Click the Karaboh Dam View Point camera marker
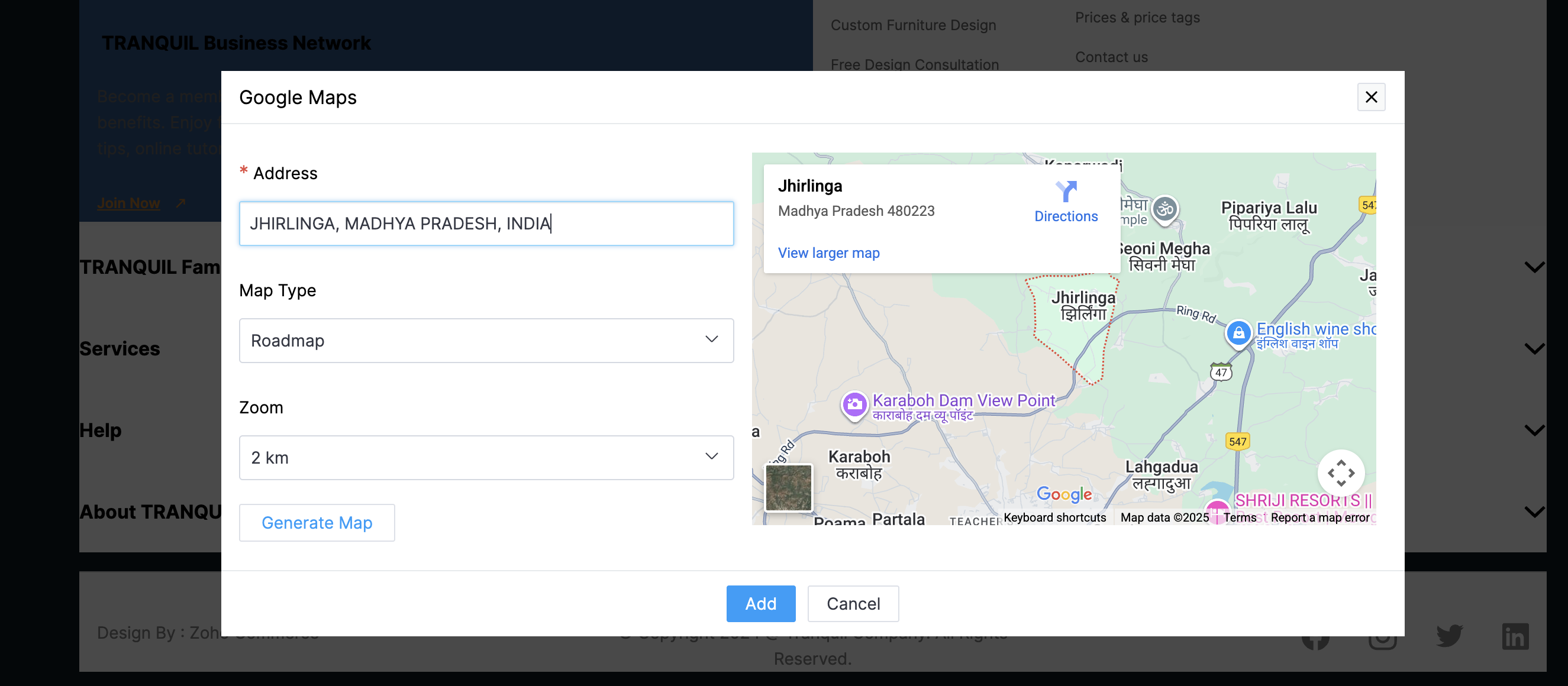The width and height of the screenshot is (1568, 686). [x=854, y=404]
